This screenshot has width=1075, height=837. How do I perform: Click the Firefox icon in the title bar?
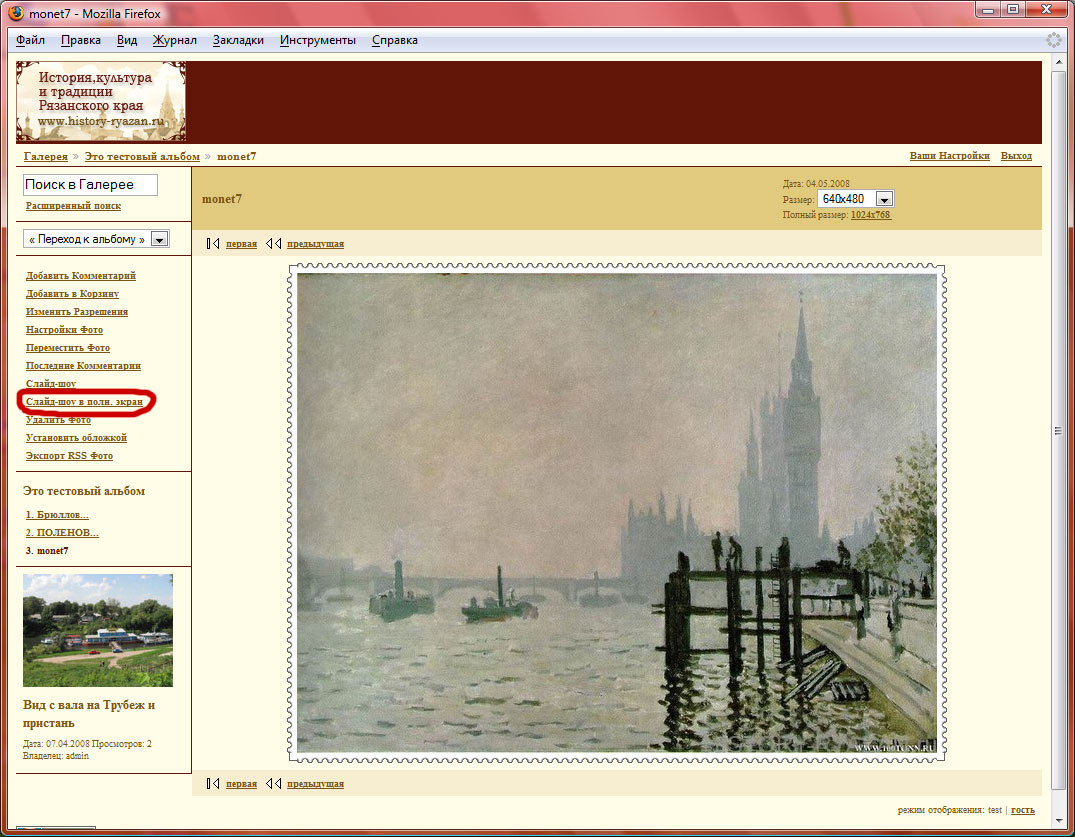pyautogui.click(x=15, y=13)
